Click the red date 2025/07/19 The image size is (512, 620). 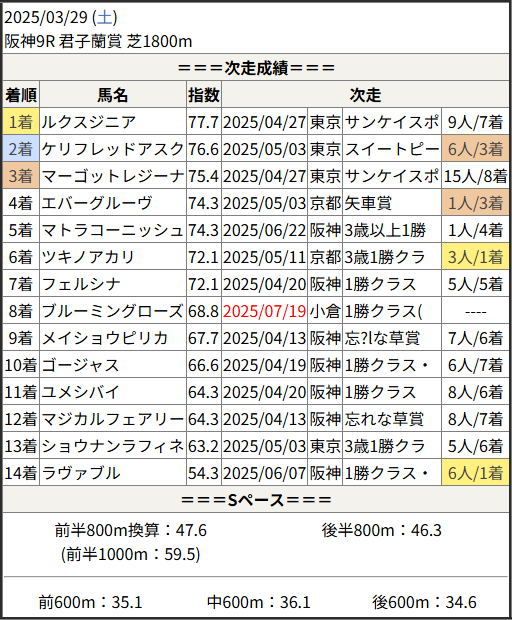265,311
